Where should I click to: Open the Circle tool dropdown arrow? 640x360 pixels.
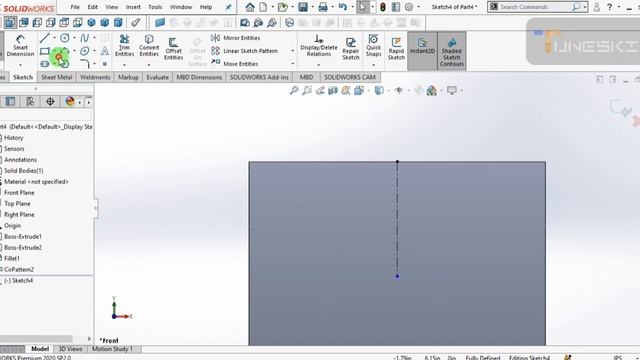pos(74,38)
